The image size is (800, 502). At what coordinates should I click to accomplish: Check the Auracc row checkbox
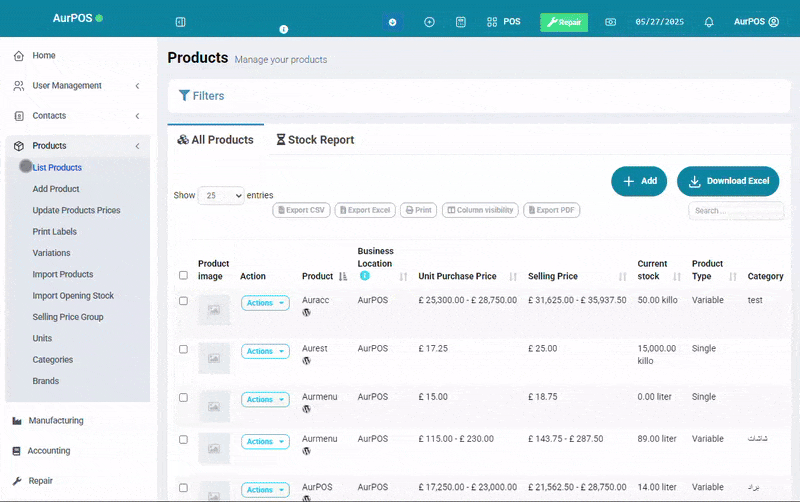pyautogui.click(x=183, y=301)
